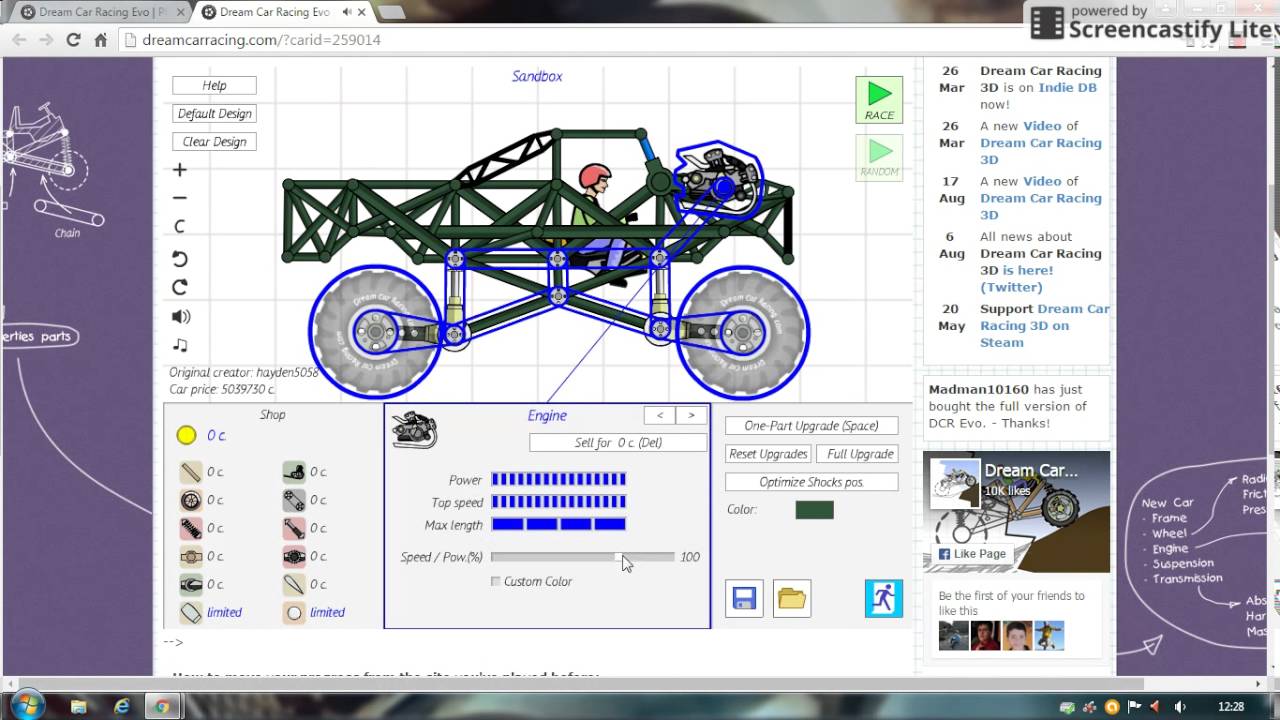Screen dimensions: 1280x720
Task: Click the blue running man exit icon
Action: [884, 598]
